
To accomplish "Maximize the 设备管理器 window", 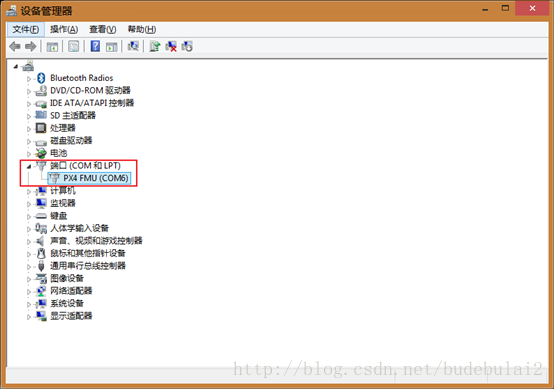I will point(505,8).
